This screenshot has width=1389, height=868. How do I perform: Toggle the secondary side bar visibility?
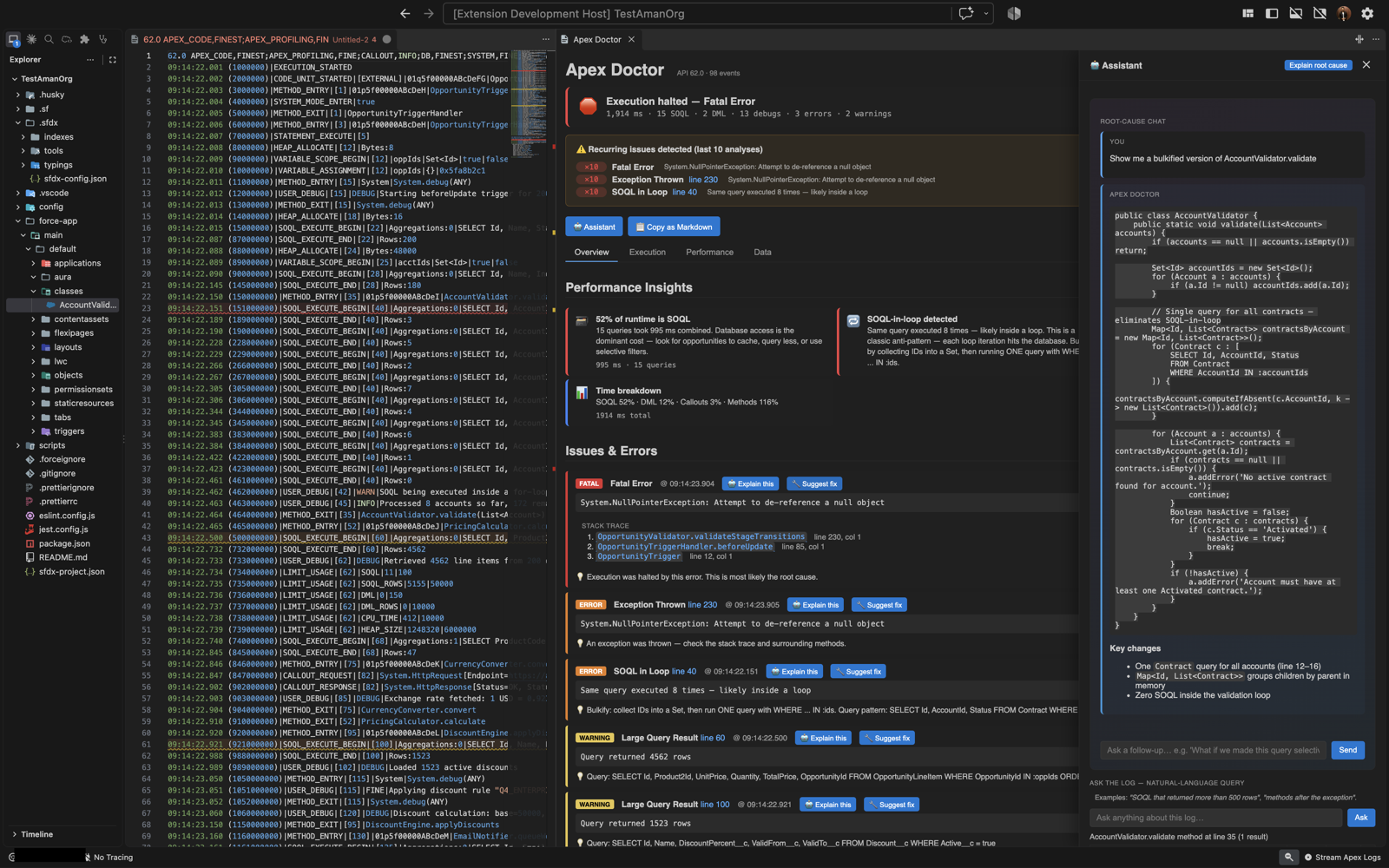tap(1320, 13)
